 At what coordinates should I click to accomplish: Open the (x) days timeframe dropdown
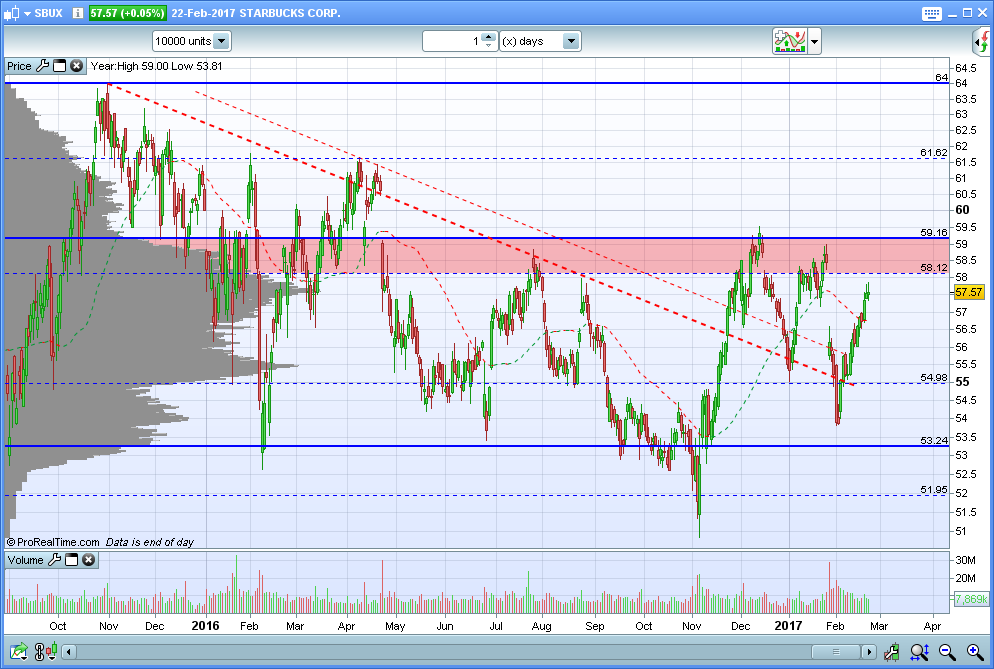pos(540,41)
